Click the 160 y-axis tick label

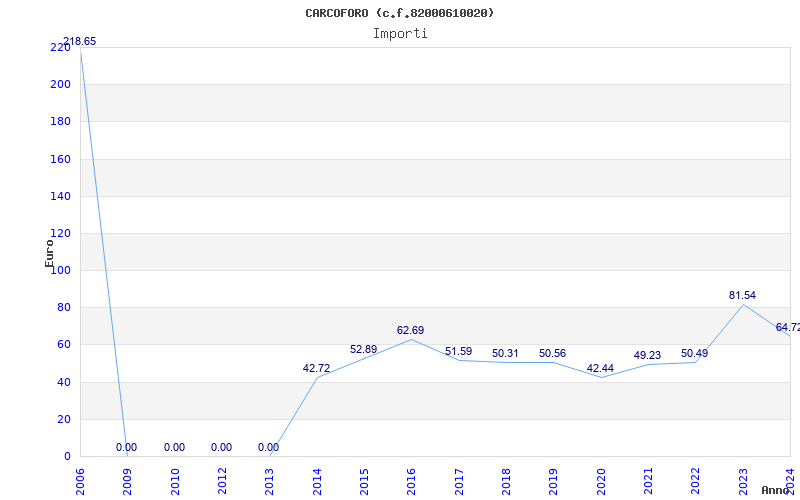[60, 159]
